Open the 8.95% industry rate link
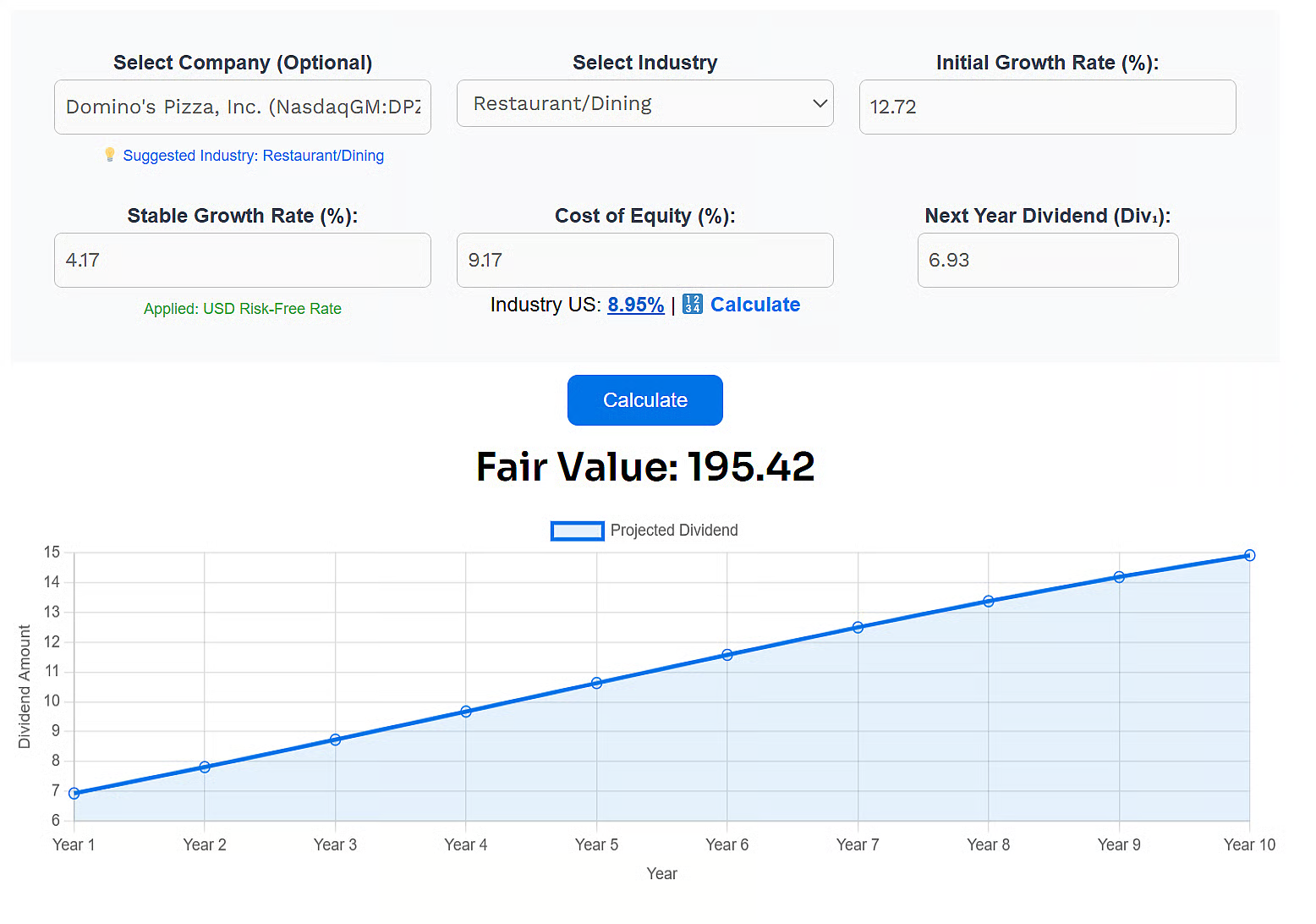The height and width of the screenshot is (924, 1316). (x=635, y=305)
